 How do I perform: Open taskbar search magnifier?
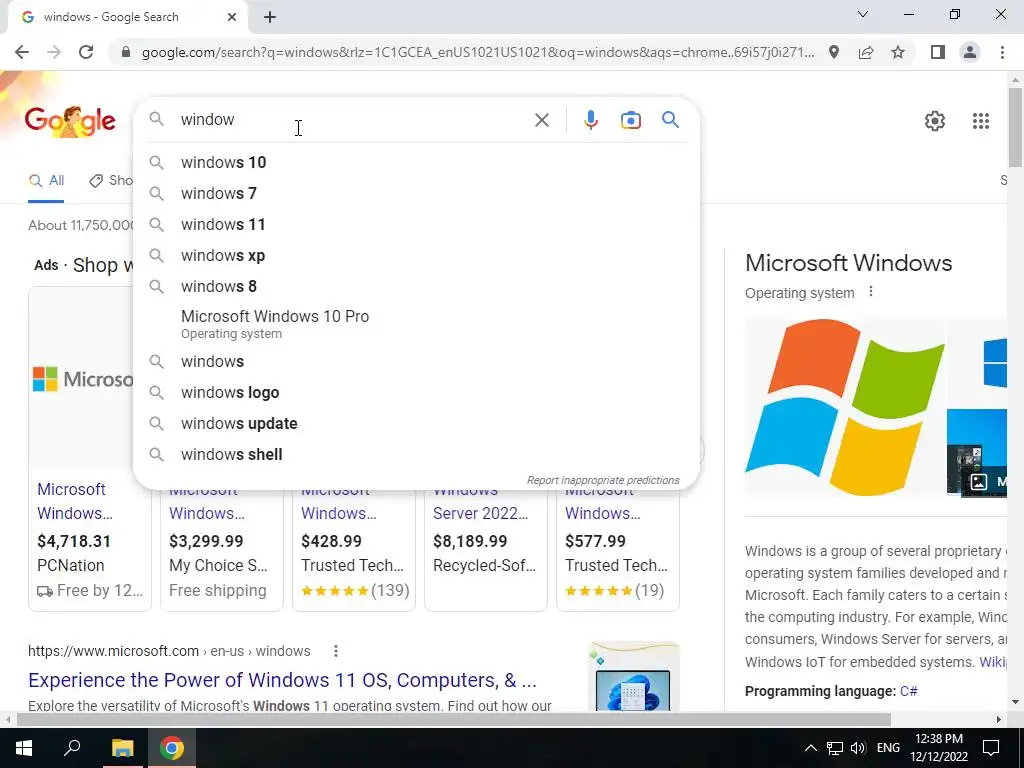[x=72, y=748]
